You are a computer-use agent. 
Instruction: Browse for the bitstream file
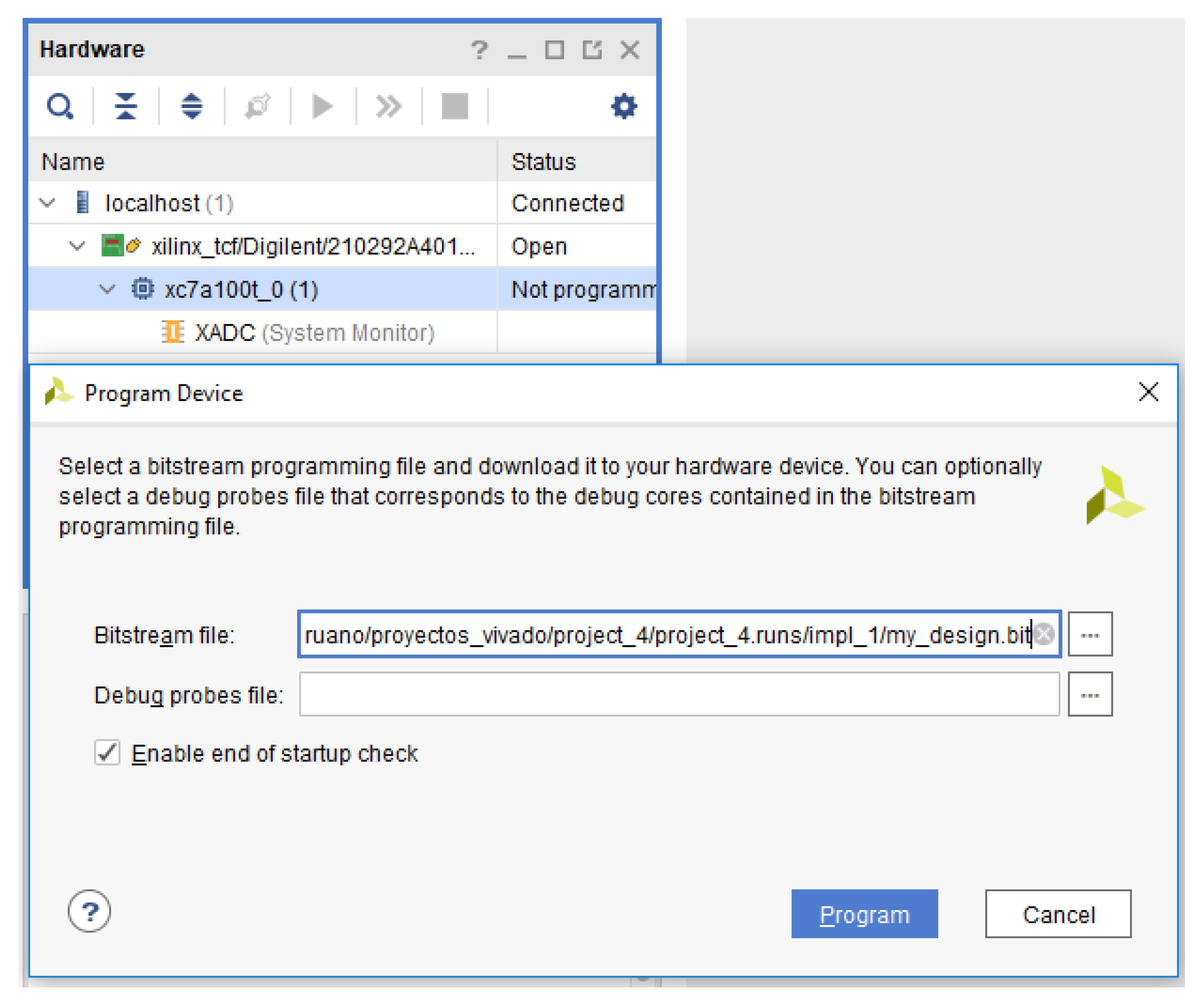tap(1090, 634)
